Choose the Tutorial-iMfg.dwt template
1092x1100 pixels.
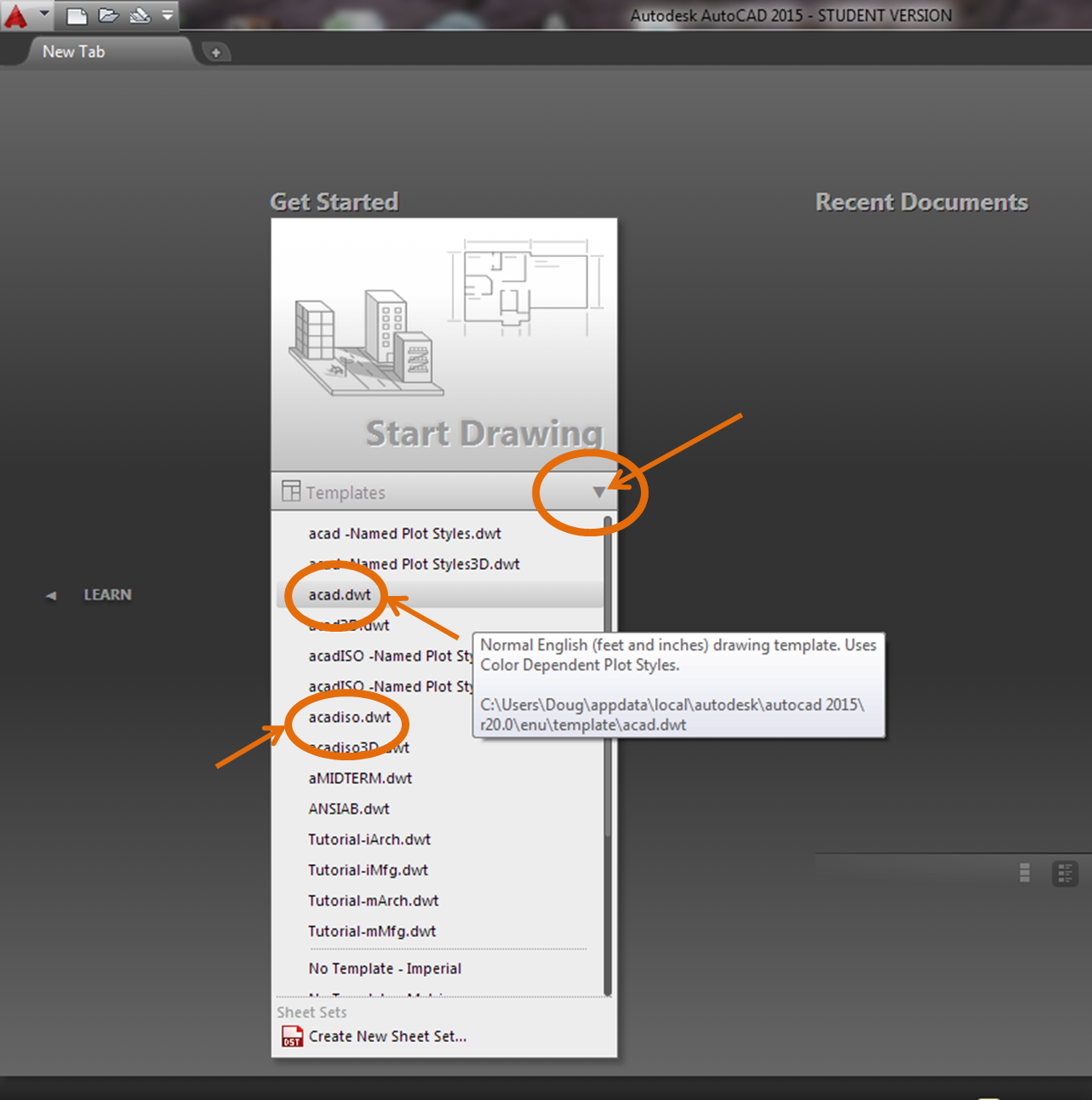pos(368,871)
